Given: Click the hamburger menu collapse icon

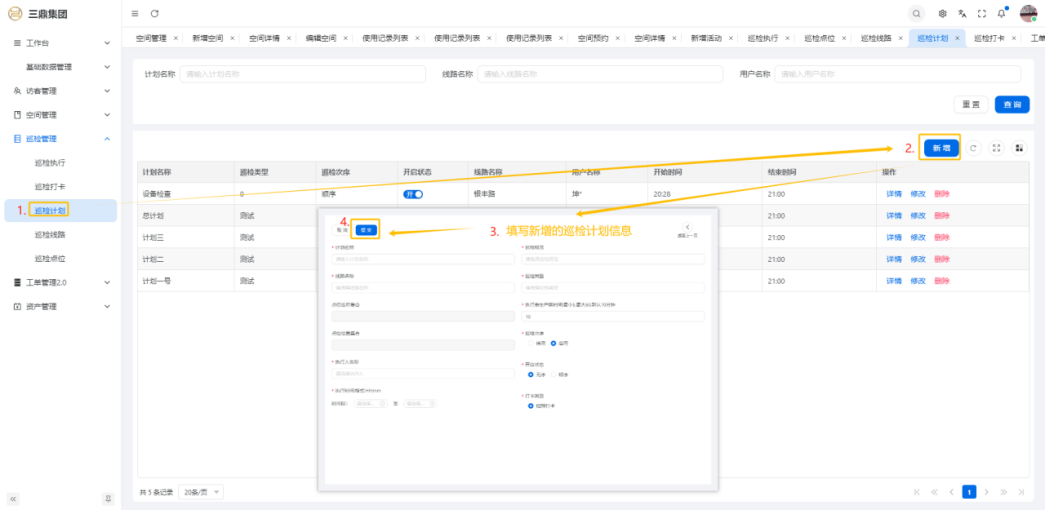Looking at the screenshot, I should click(x=135, y=13).
